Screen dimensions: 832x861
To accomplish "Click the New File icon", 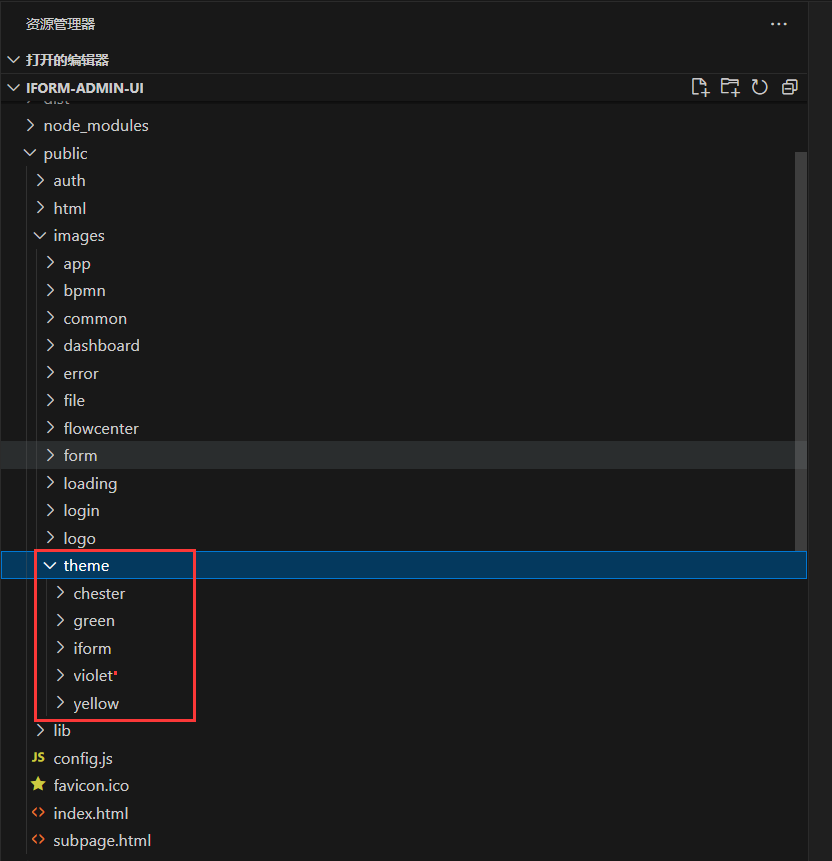I will (x=700, y=88).
